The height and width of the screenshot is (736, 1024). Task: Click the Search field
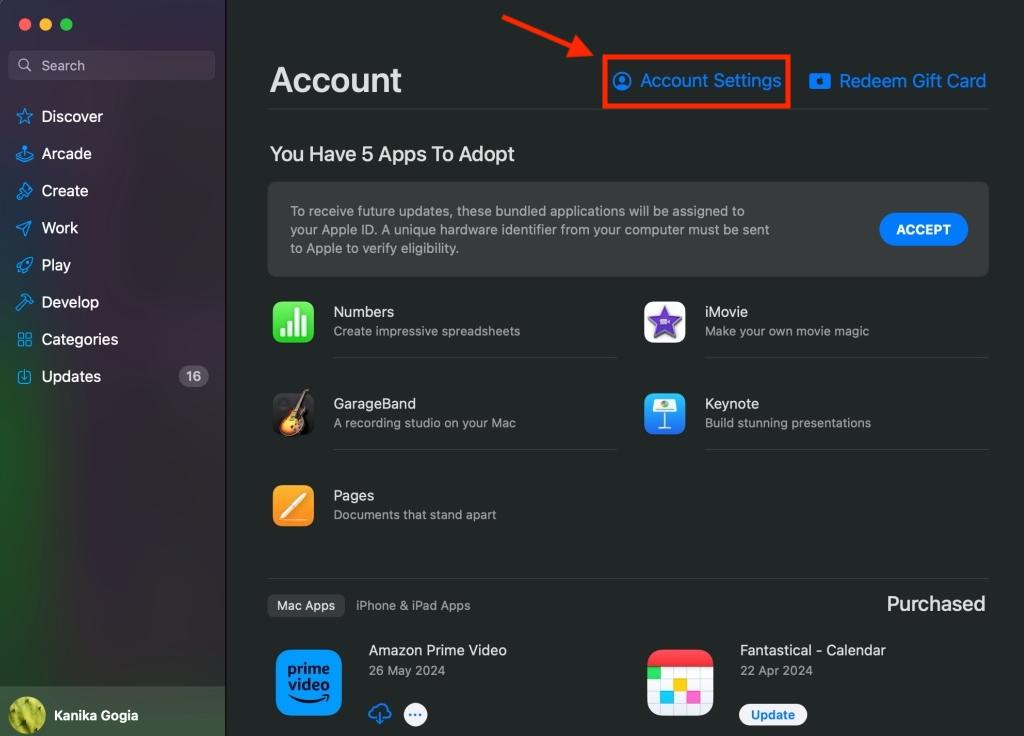pyautogui.click(x=110, y=64)
